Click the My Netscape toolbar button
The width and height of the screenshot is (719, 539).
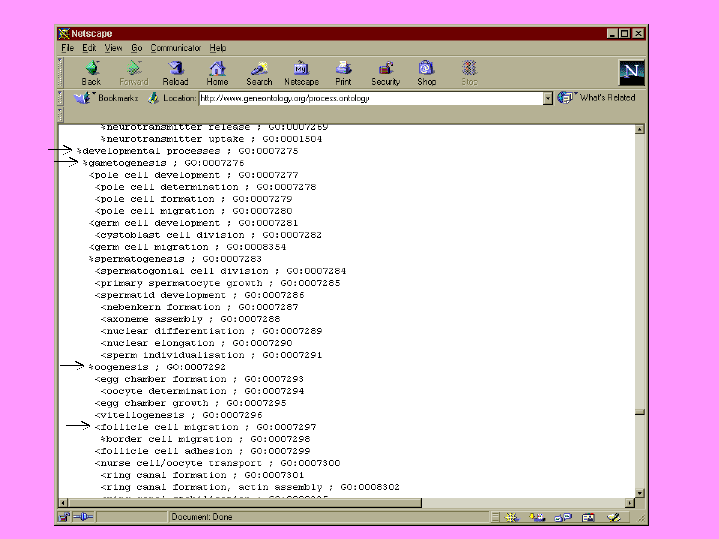301,72
